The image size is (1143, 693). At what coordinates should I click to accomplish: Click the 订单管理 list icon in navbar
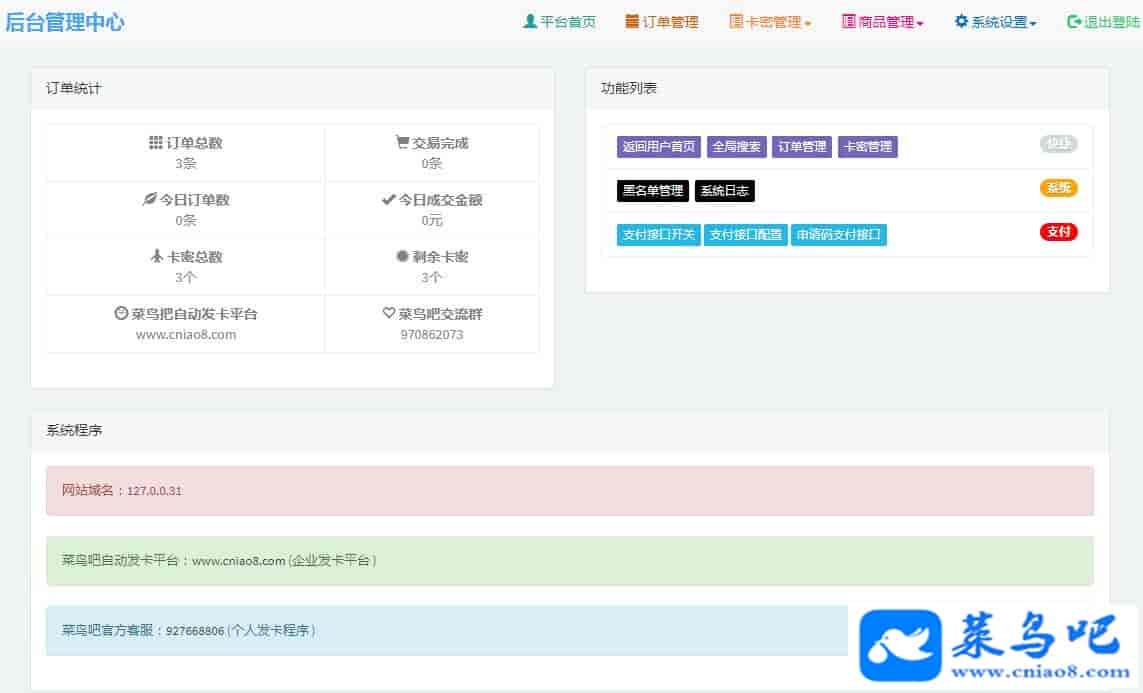click(632, 21)
